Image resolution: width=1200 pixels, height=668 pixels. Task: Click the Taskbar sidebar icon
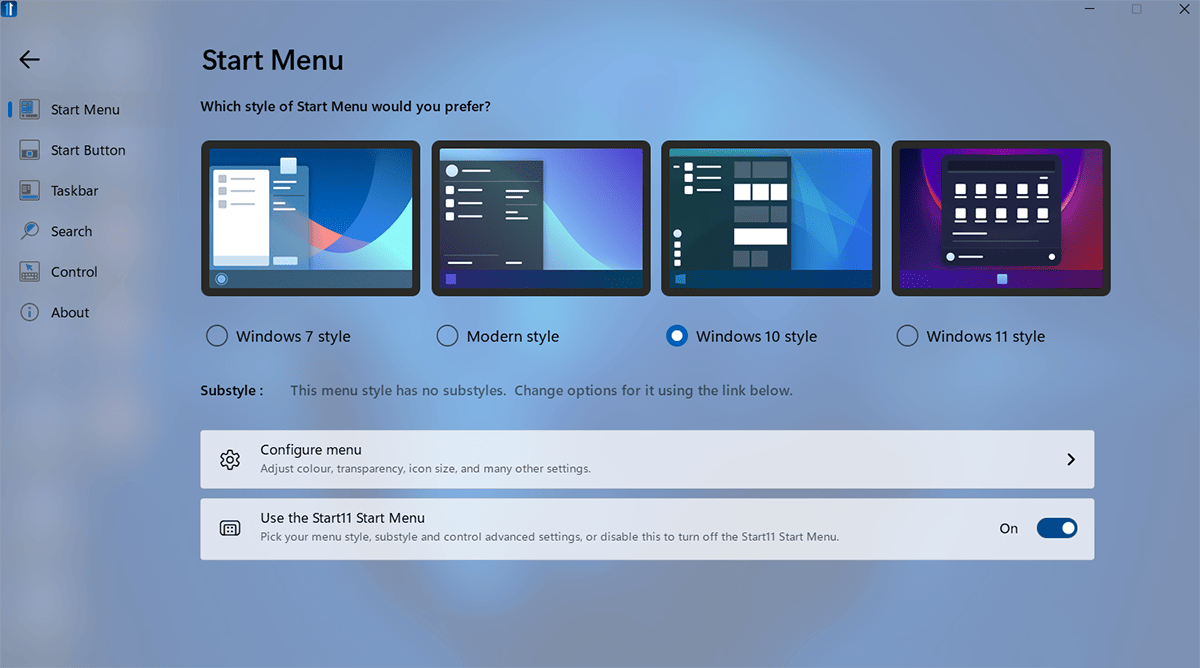pyautogui.click(x=30, y=190)
